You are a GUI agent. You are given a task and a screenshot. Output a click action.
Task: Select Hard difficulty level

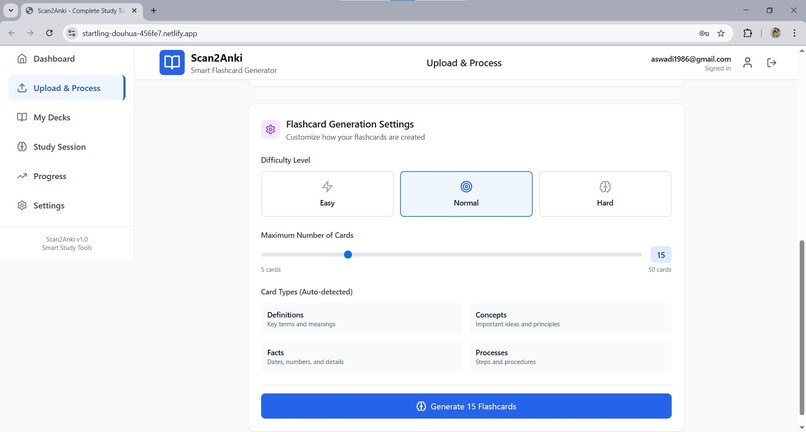click(x=605, y=194)
